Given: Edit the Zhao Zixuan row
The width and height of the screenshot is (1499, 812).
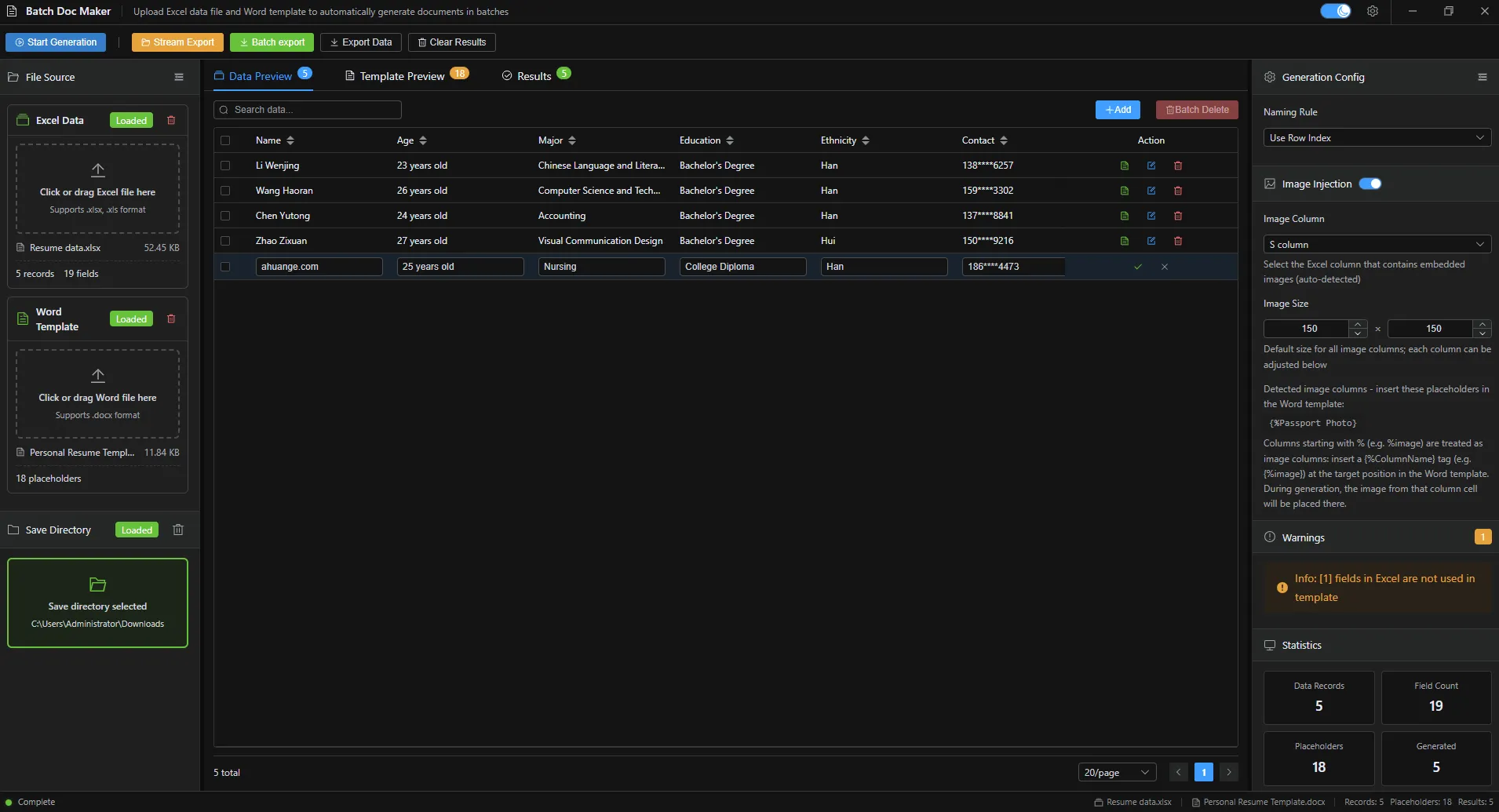Looking at the screenshot, I should pyautogui.click(x=1151, y=241).
